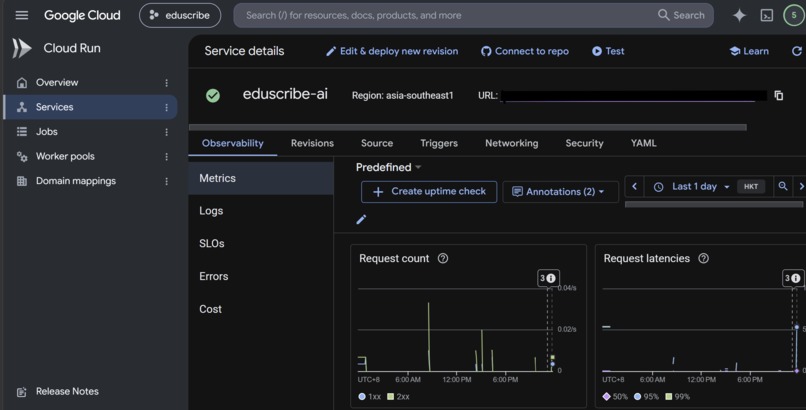
Task: Click the Domain mappings building icon
Action: (x=22, y=181)
